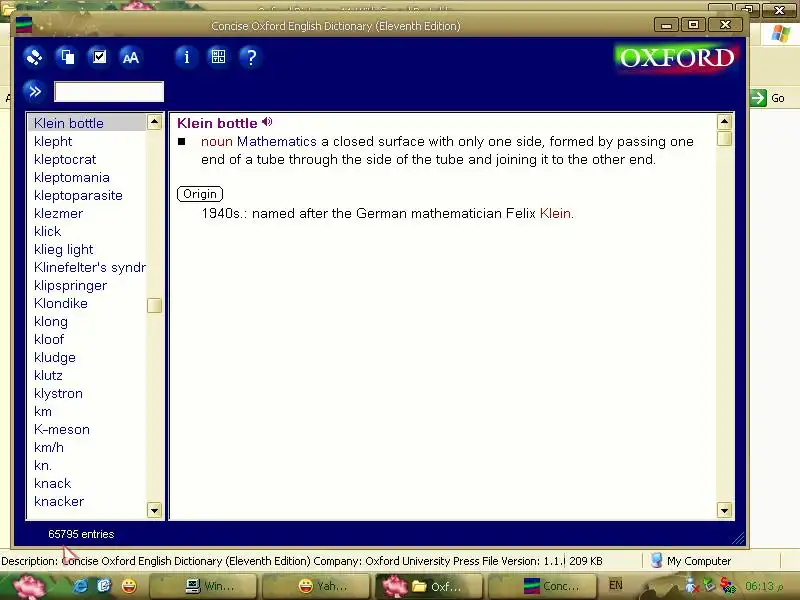Follow the Klein cross-reference link

(x=555, y=213)
